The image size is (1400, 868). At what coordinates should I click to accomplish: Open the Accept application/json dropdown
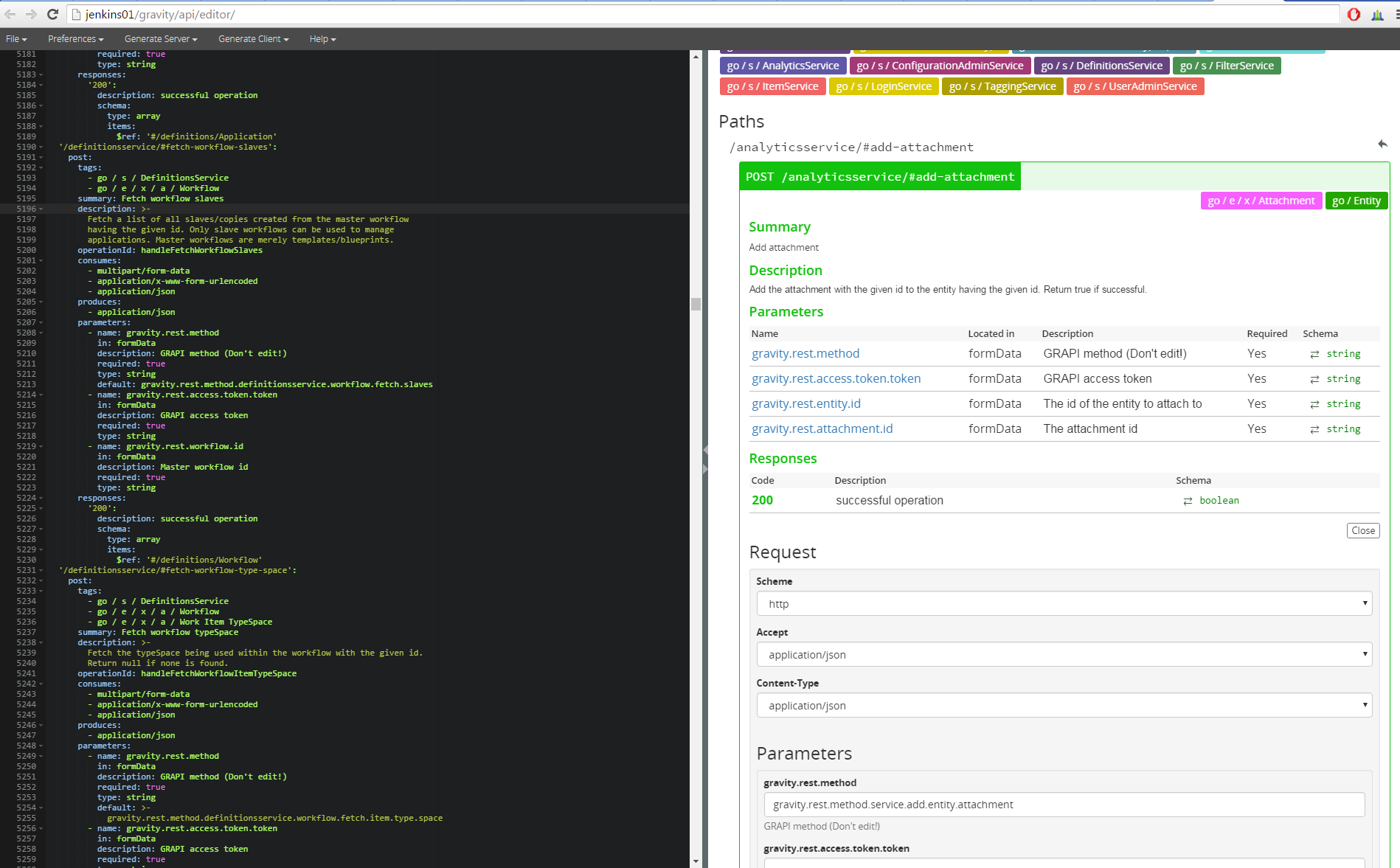[1064, 654]
